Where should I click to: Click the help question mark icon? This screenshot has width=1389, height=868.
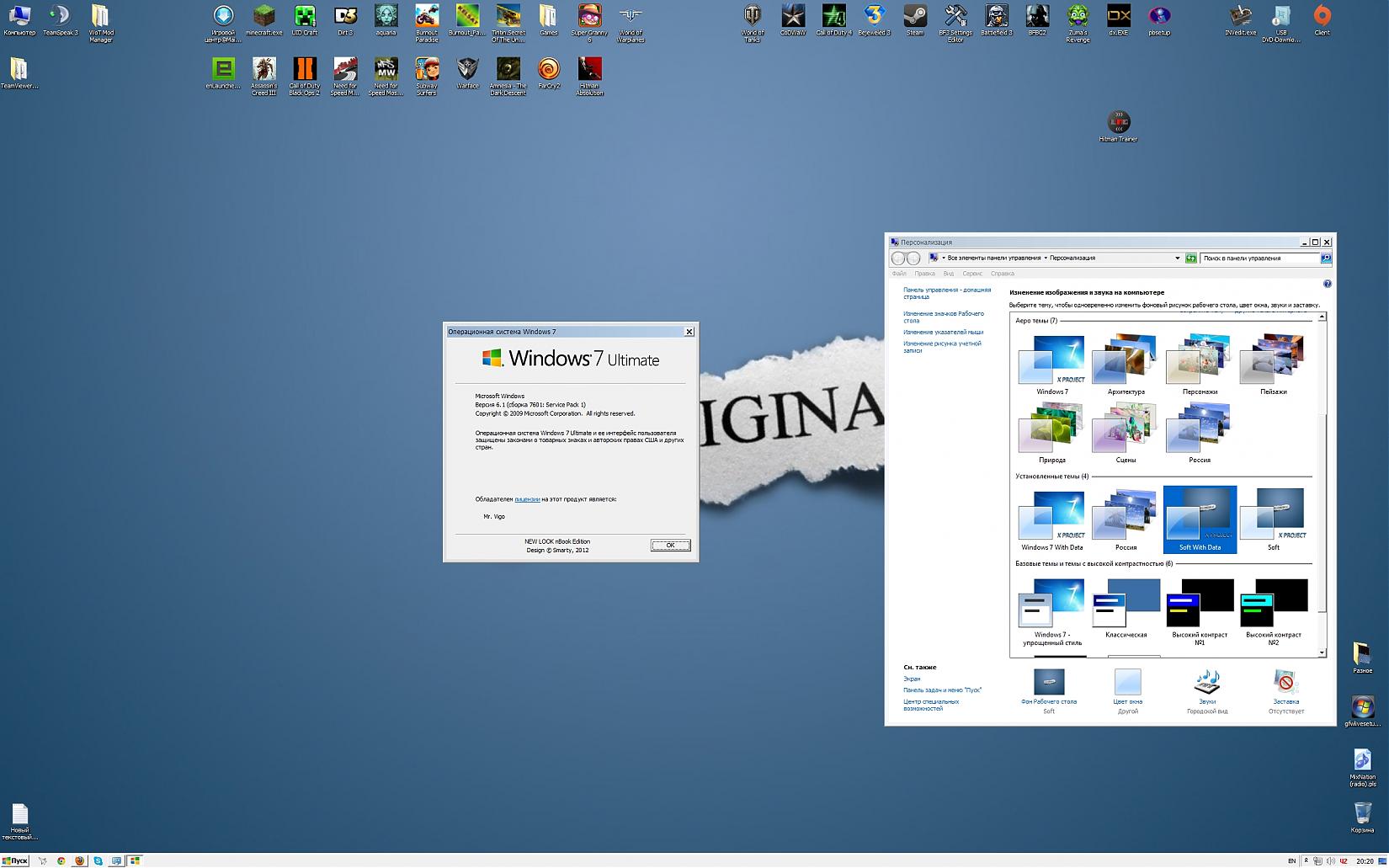click(x=1328, y=285)
